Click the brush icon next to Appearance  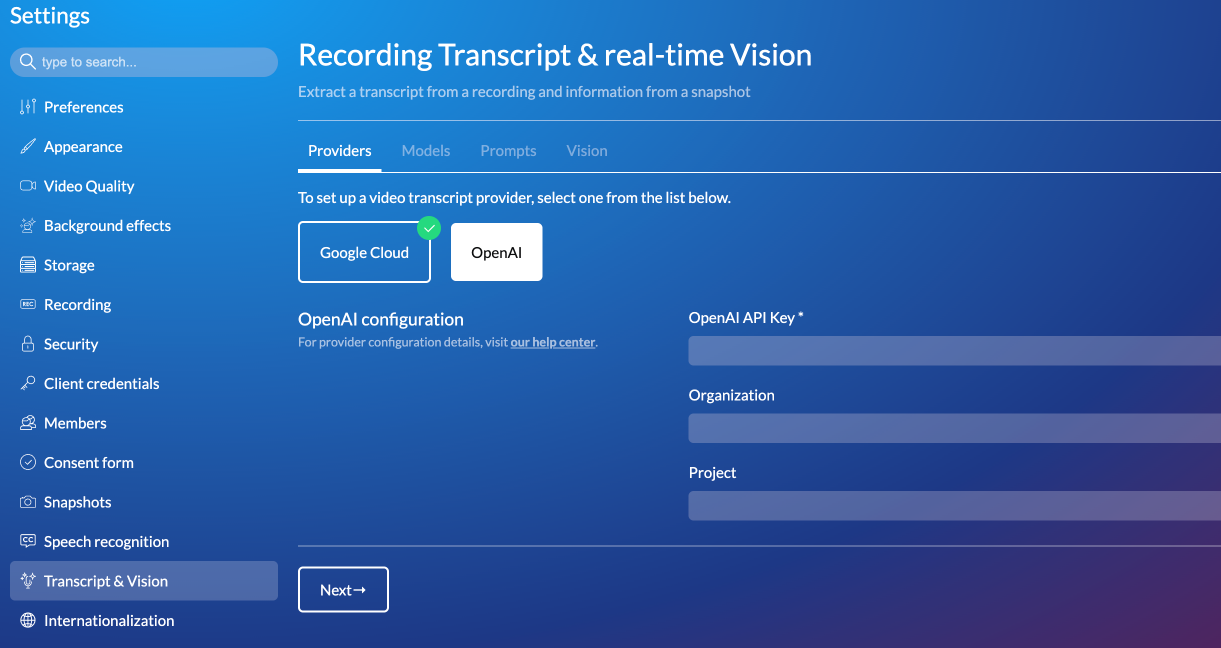point(28,147)
